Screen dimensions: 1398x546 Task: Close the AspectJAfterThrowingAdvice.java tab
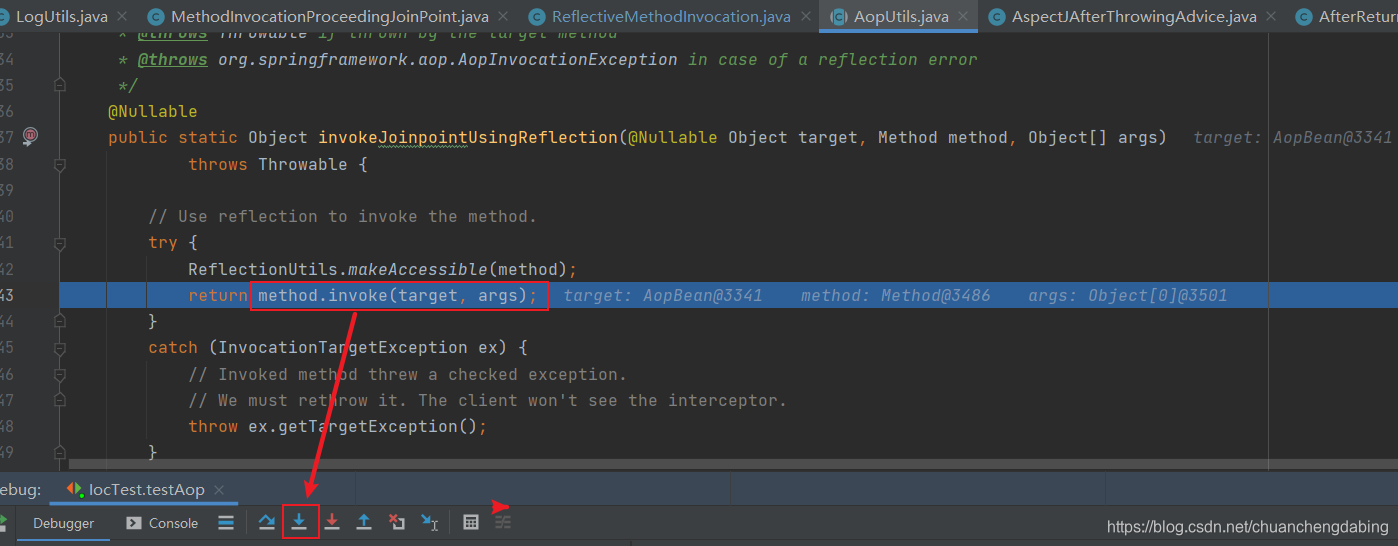click(1272, 17)
